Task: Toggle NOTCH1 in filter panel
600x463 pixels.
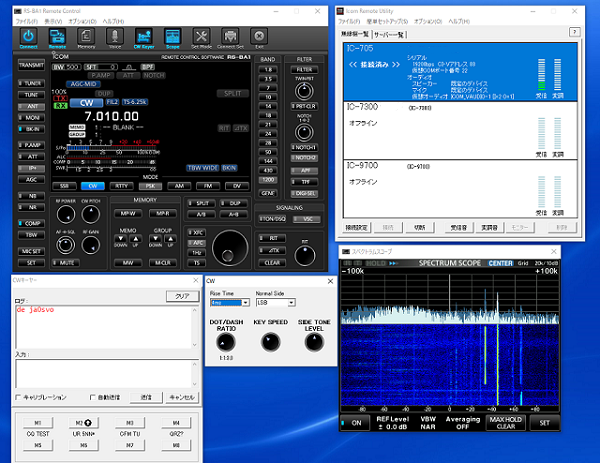Action: [304, 147]
